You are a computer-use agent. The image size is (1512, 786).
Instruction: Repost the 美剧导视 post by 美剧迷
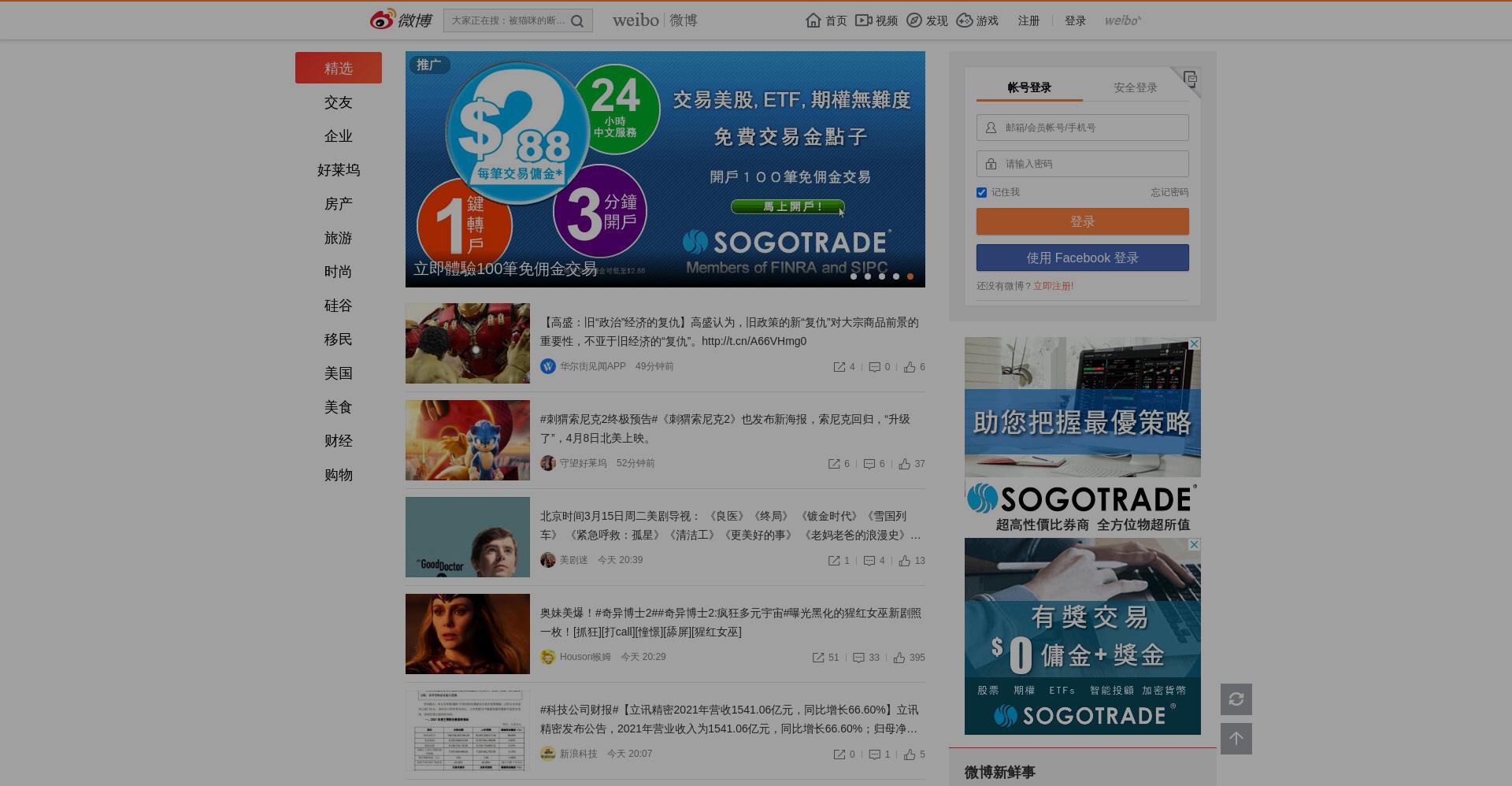834,561
